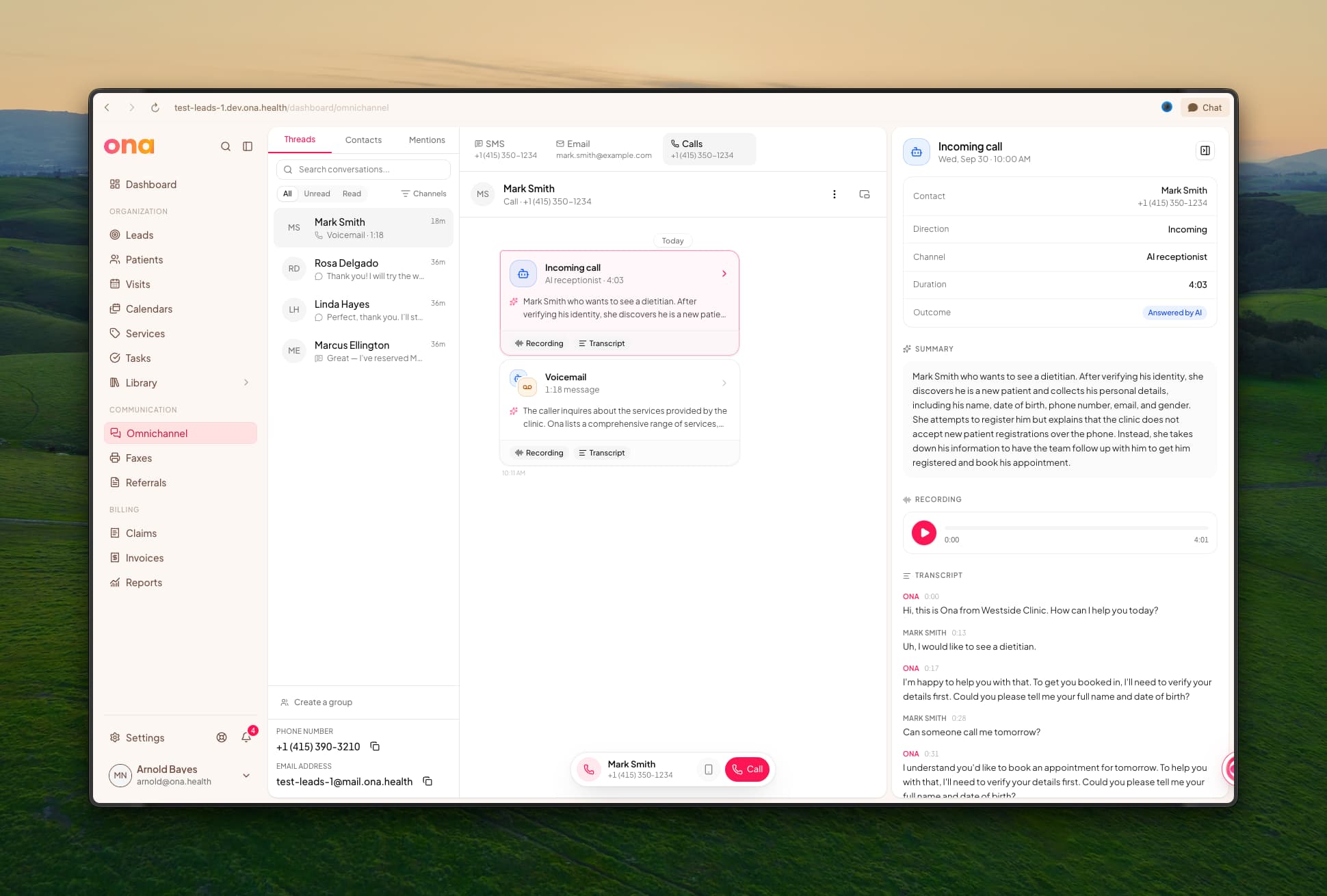Select the Email channel tab
This screenshot has width=1327, height=896.
tap(604, 149)
